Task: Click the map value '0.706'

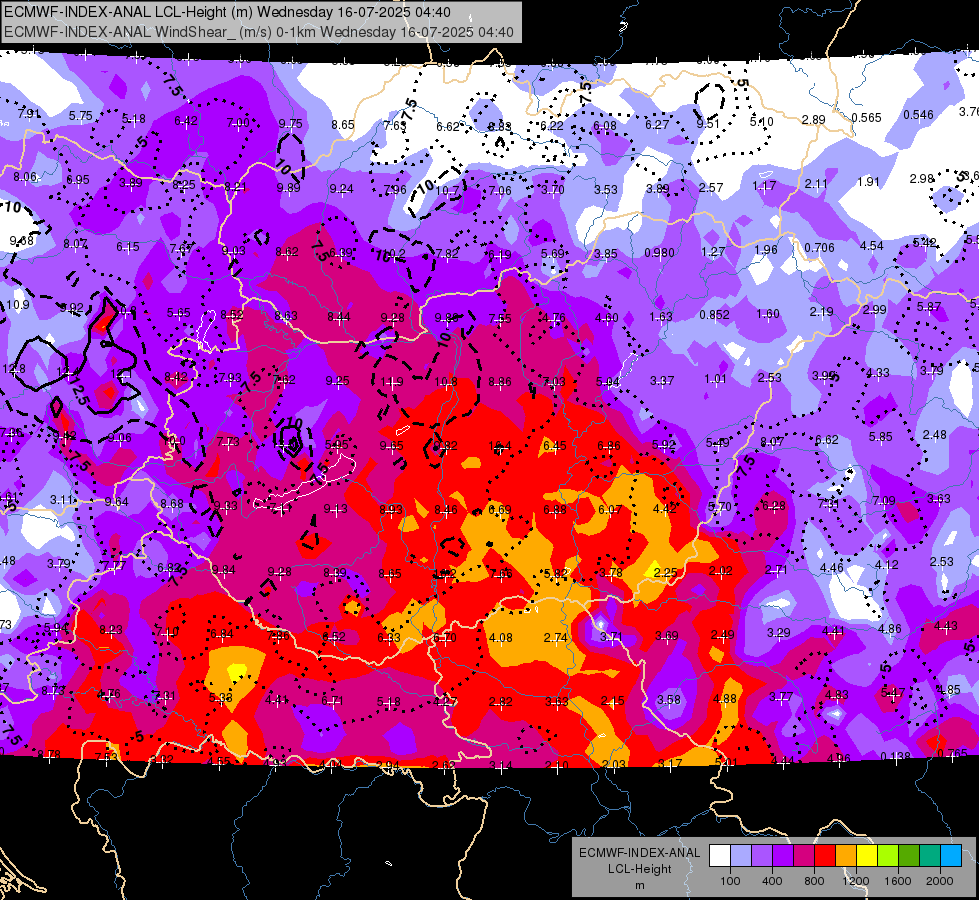Action: tap(819, 248)
